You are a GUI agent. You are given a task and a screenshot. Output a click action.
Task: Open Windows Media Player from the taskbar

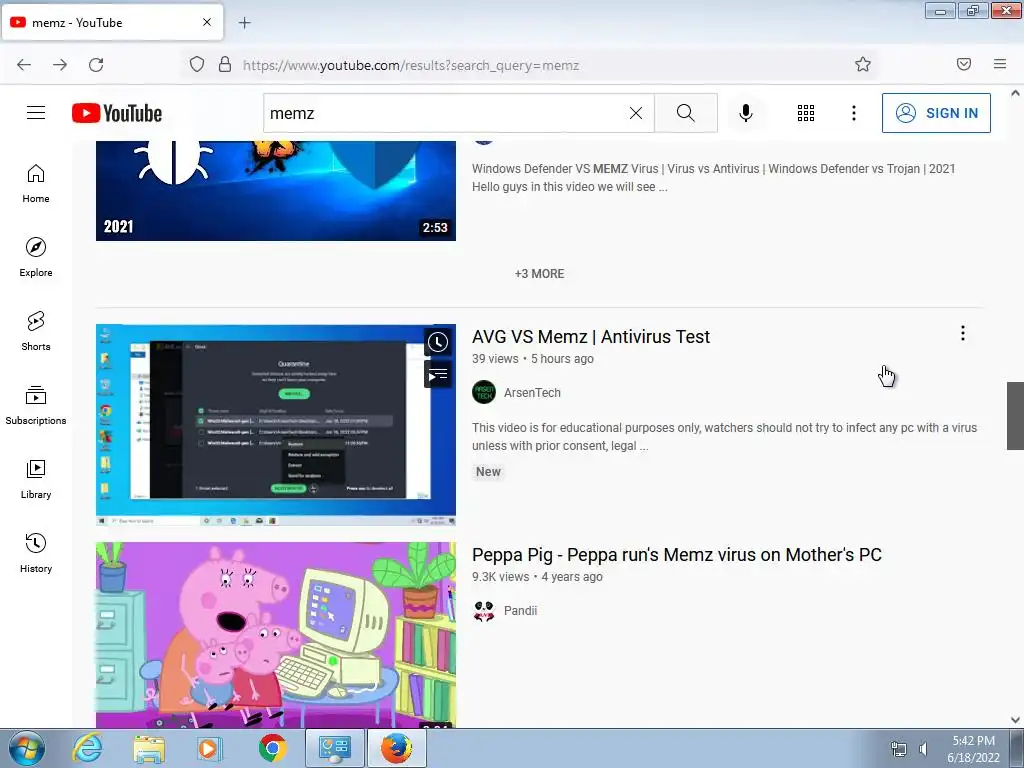210,749
